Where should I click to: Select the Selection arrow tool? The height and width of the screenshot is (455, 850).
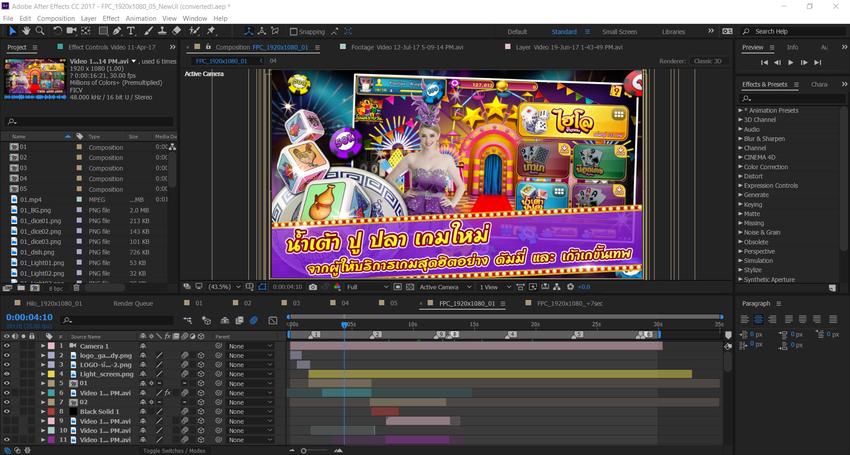(x=12, y=31)
